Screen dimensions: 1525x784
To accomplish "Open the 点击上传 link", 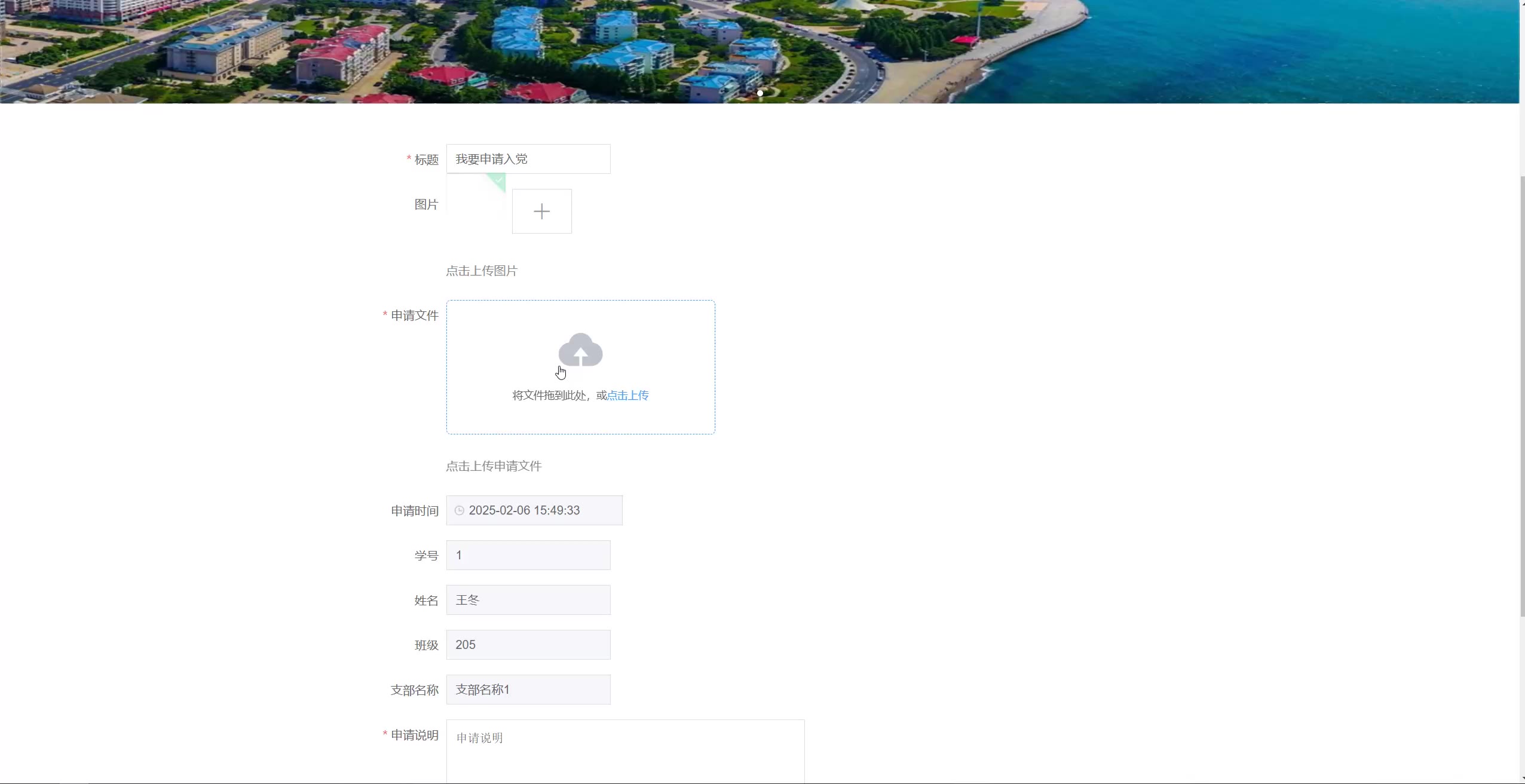I will pyautogui.click(x=627, y=396).
